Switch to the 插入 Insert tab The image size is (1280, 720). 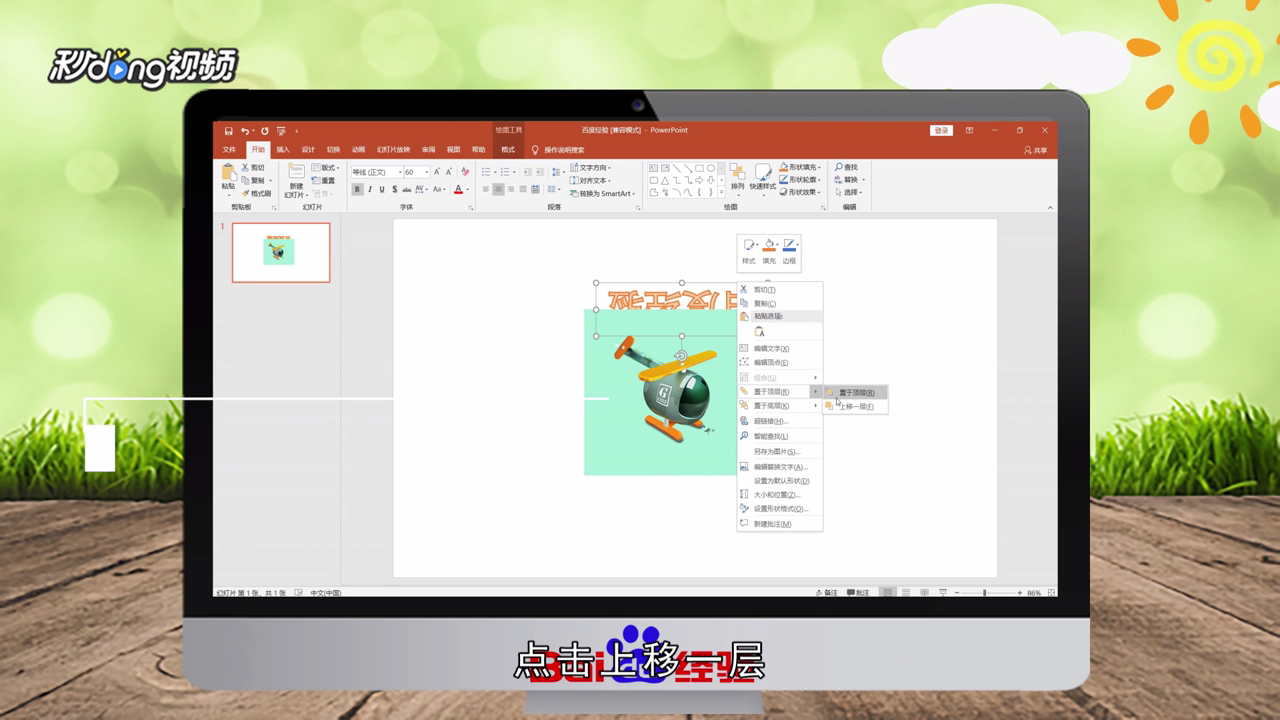coord(283,150)
